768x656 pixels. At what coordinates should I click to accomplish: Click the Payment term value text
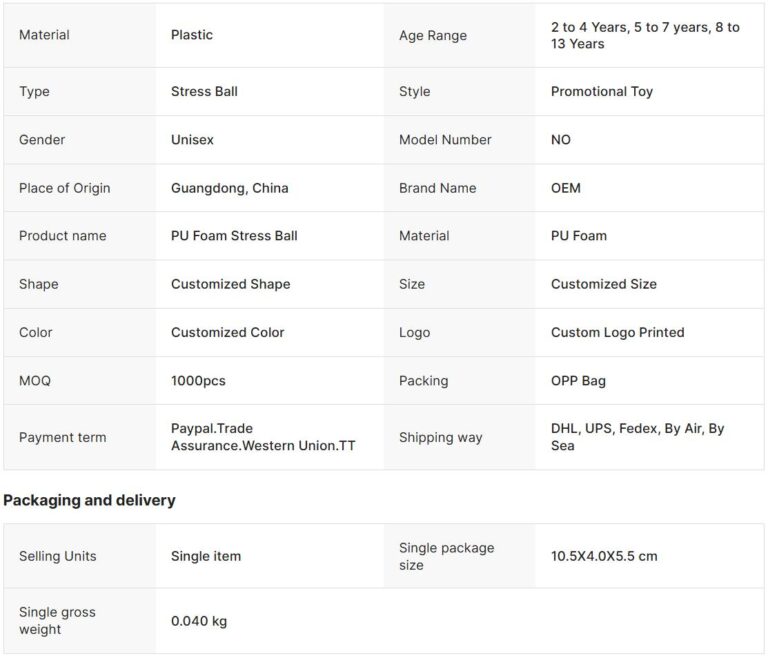[263, 437]
